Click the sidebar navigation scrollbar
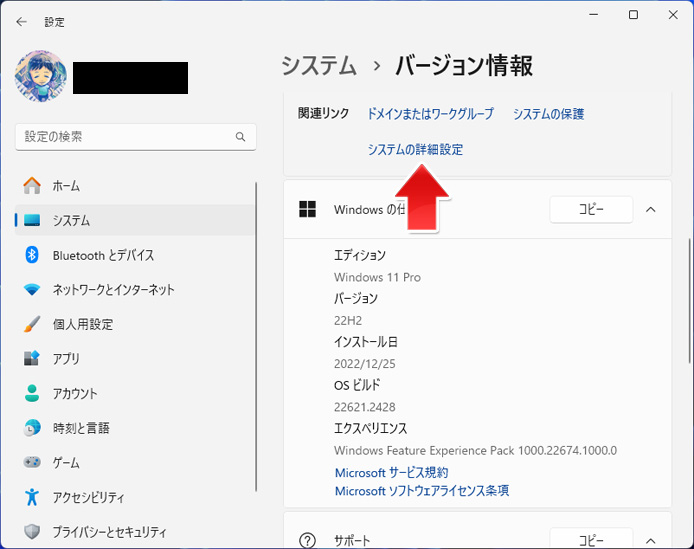The width and height of the screenshot is (694, 549). [x=256, y=336]
